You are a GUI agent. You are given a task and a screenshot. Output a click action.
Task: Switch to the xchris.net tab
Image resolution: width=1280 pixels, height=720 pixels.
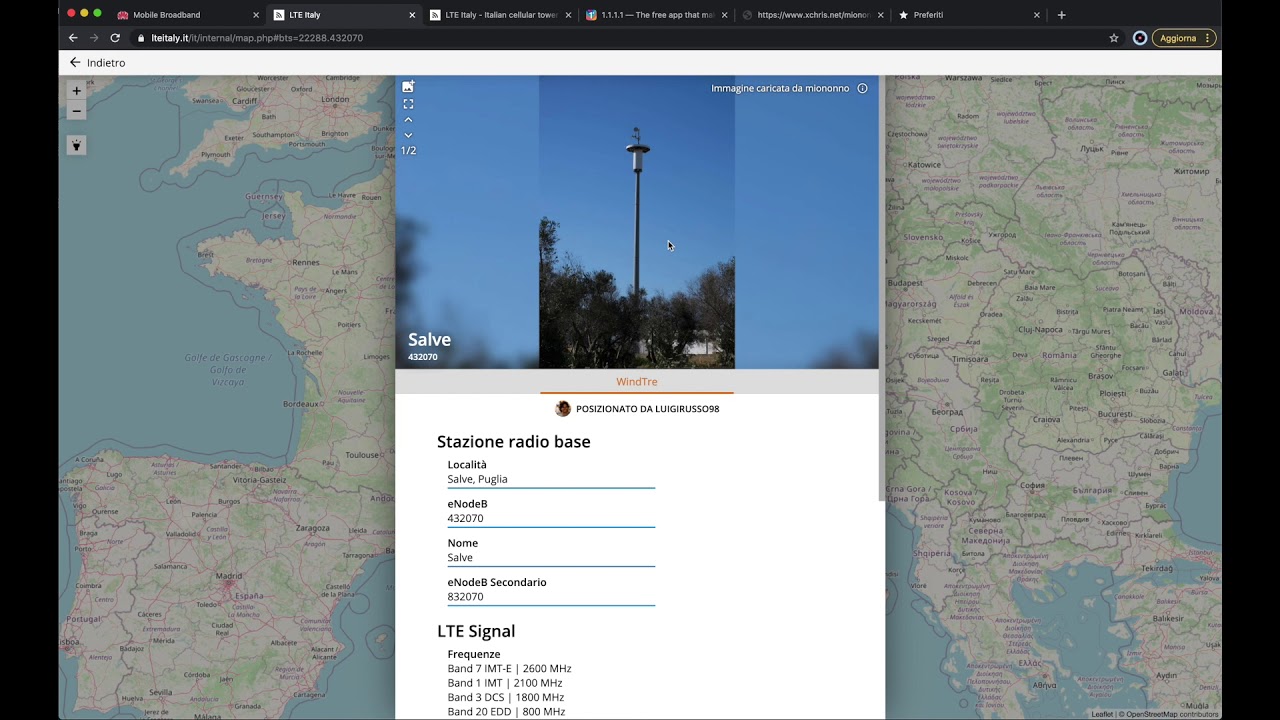[x=812, y=15]
